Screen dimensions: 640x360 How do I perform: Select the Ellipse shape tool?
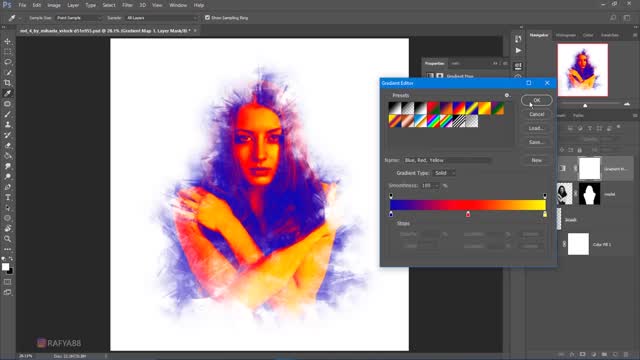point(7,218)
